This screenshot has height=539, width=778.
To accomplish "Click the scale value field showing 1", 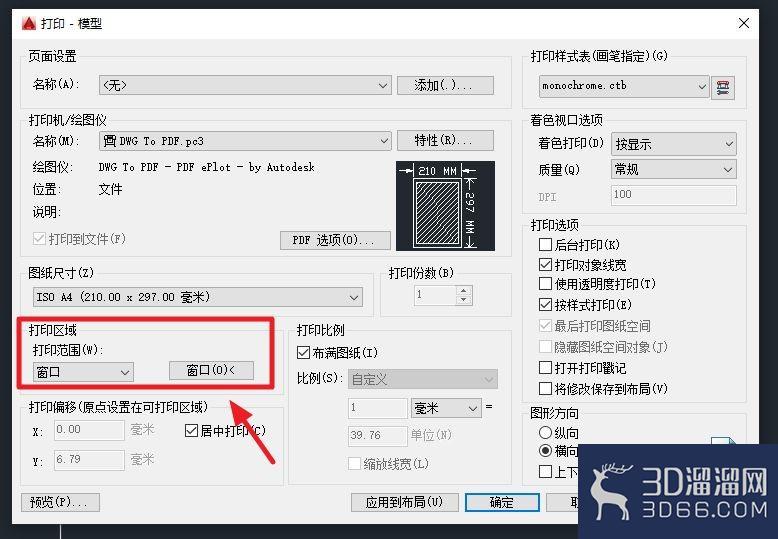I will tap(378, 408).
